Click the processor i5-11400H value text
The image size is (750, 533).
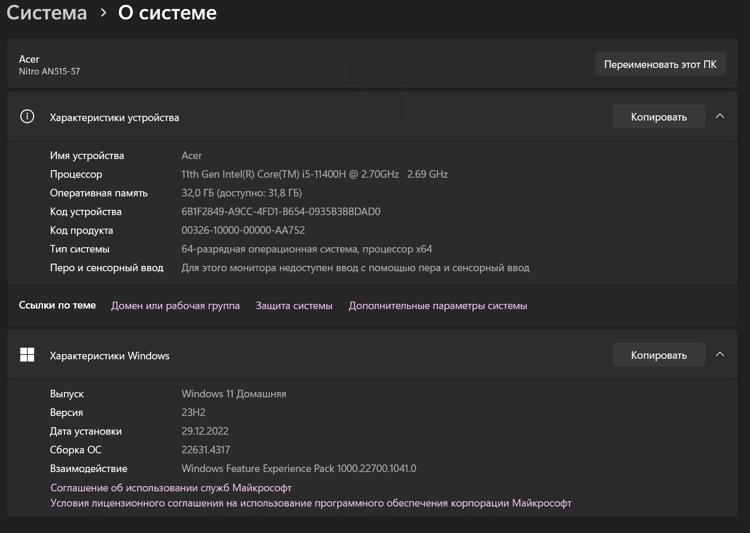coord(314,174)
